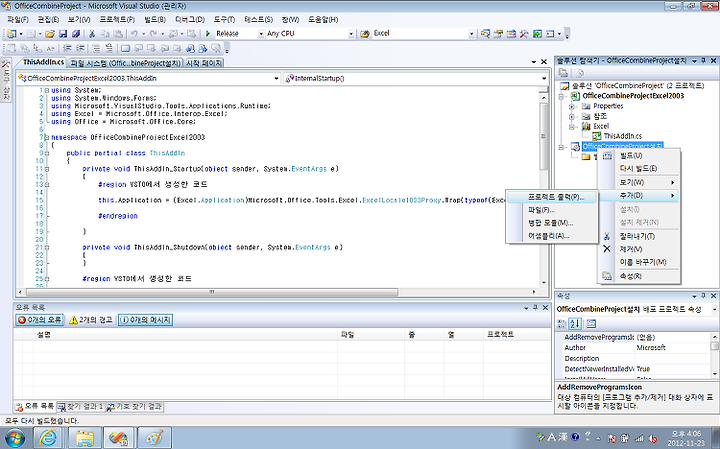Viewport: 720px width, 449px height.
Task: Select ThisAddIn.cs in Solution Explorer tree
Action: point(622,136)
